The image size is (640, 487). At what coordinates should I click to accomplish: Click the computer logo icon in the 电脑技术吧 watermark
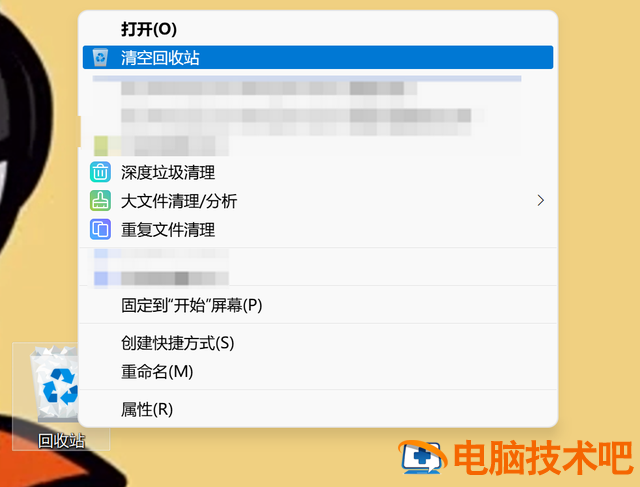(422, 457)
